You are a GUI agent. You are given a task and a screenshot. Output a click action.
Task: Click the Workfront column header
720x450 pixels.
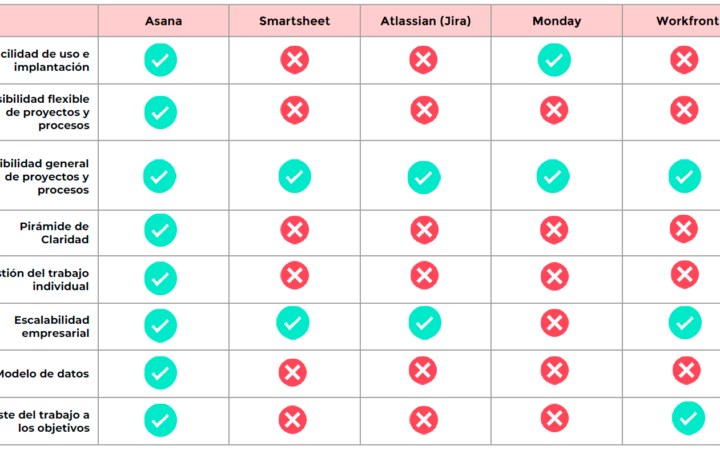[687, 21]
